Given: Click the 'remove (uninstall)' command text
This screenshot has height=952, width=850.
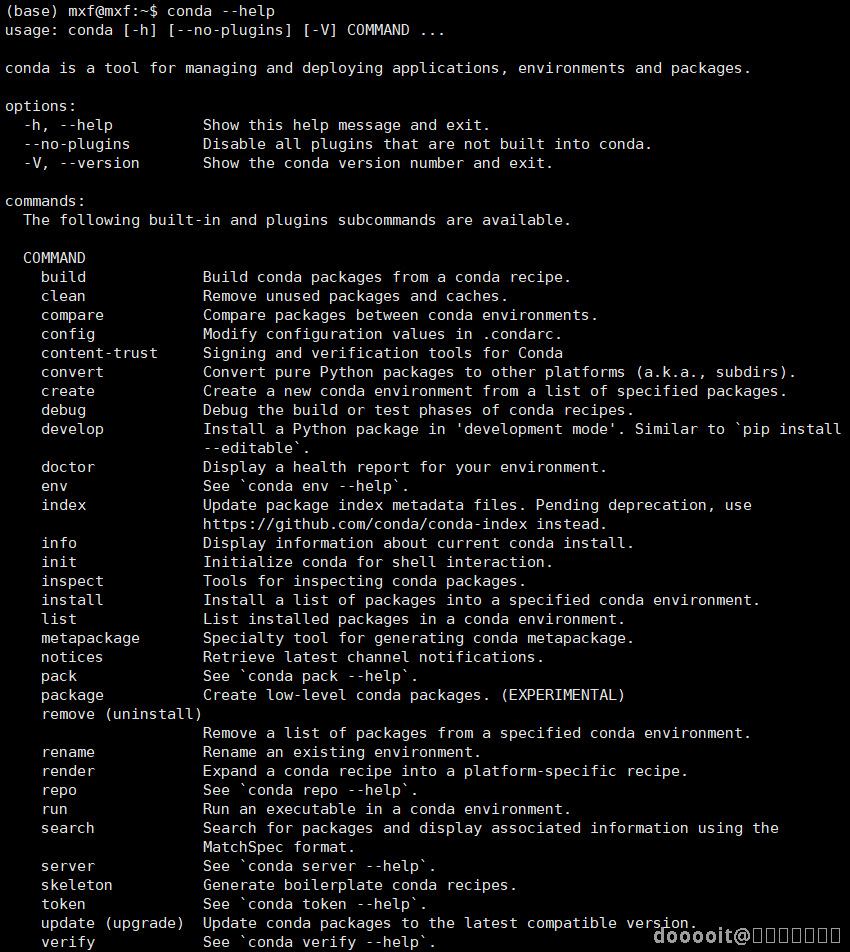Looking at the screenshot, I should (x=121, y=714).
